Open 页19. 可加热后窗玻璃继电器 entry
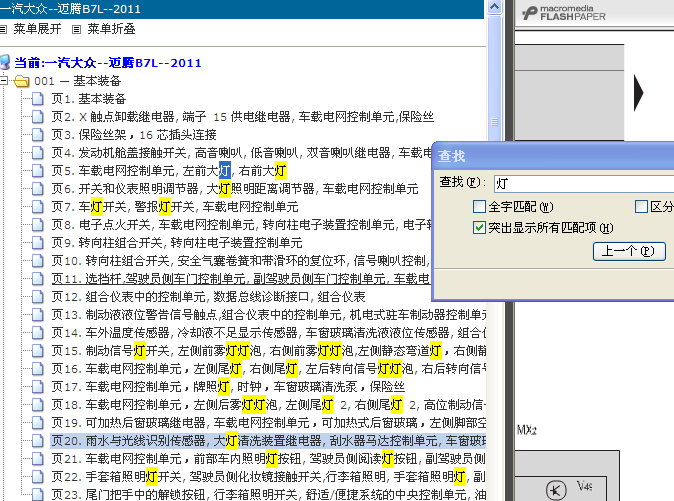 (269, 423)
